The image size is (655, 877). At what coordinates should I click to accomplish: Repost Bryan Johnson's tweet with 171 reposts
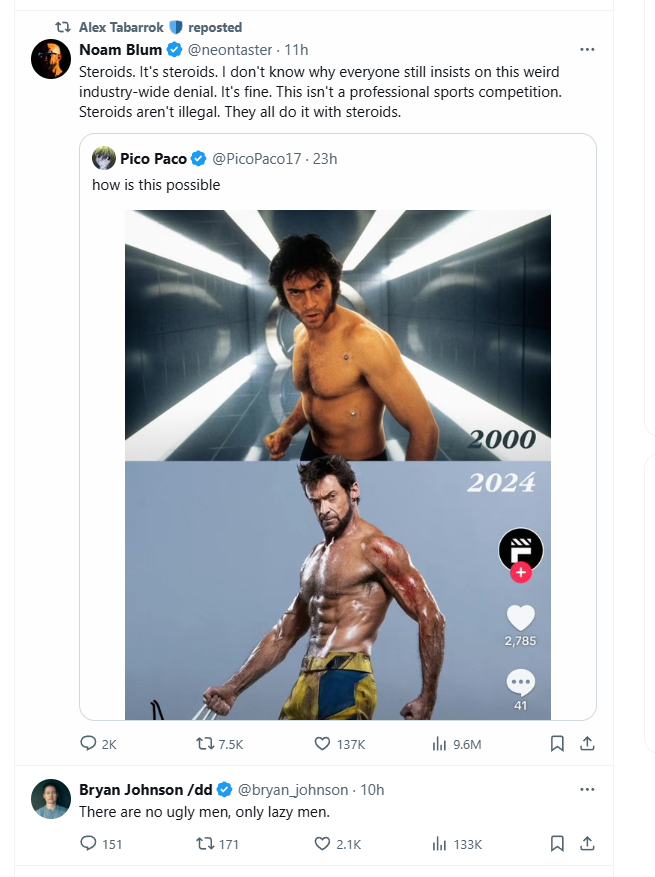click(x=205, y=844)
